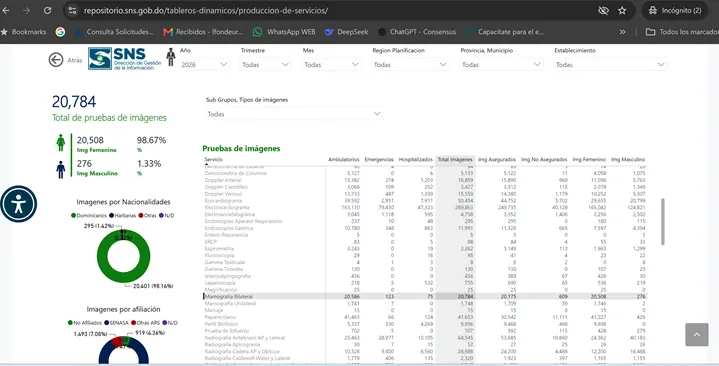Sort by Img No Asegurados column header

tap(544, 160)
